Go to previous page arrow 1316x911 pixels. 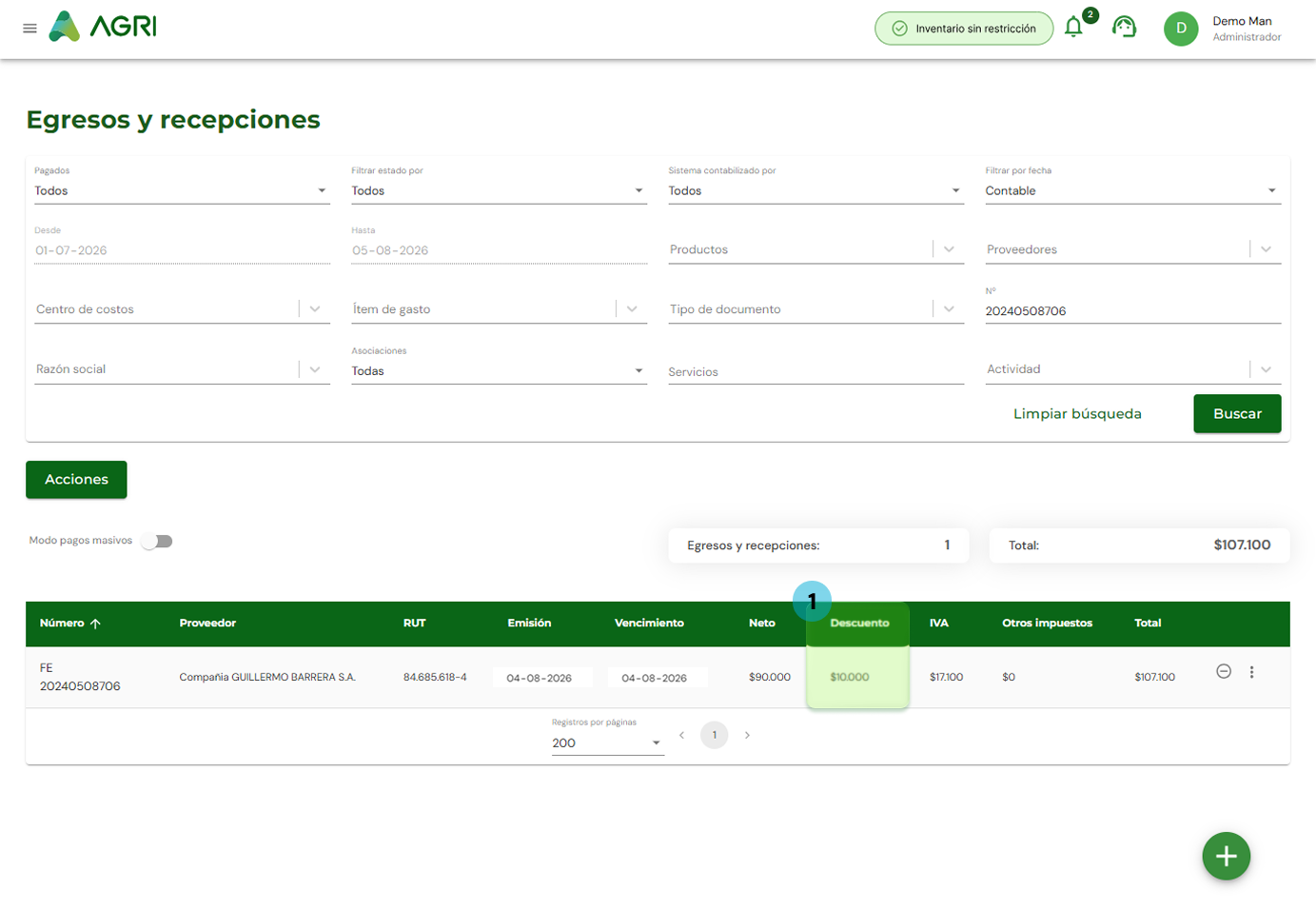point(681,735)
